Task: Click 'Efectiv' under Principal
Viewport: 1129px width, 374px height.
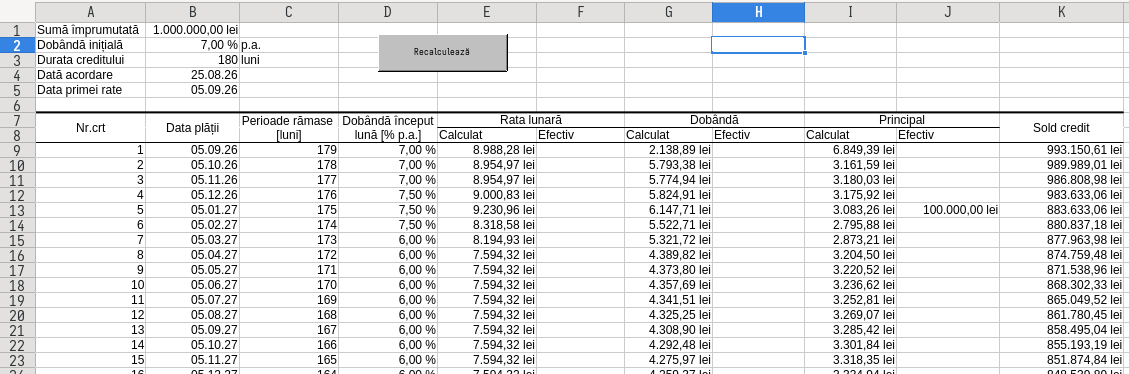Action: pos(948,135)
